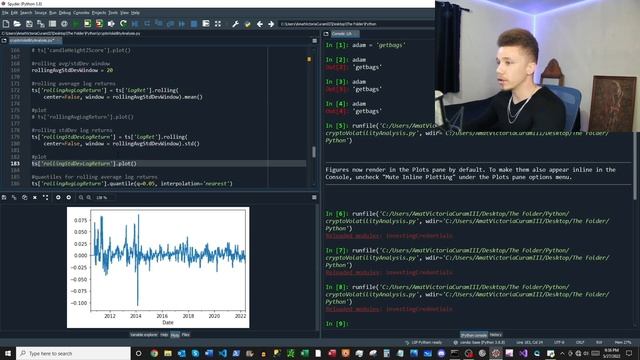This screenshot has height=360, width=640.
Task: Re-run last script icon
Action: click(x=123, y=24)
